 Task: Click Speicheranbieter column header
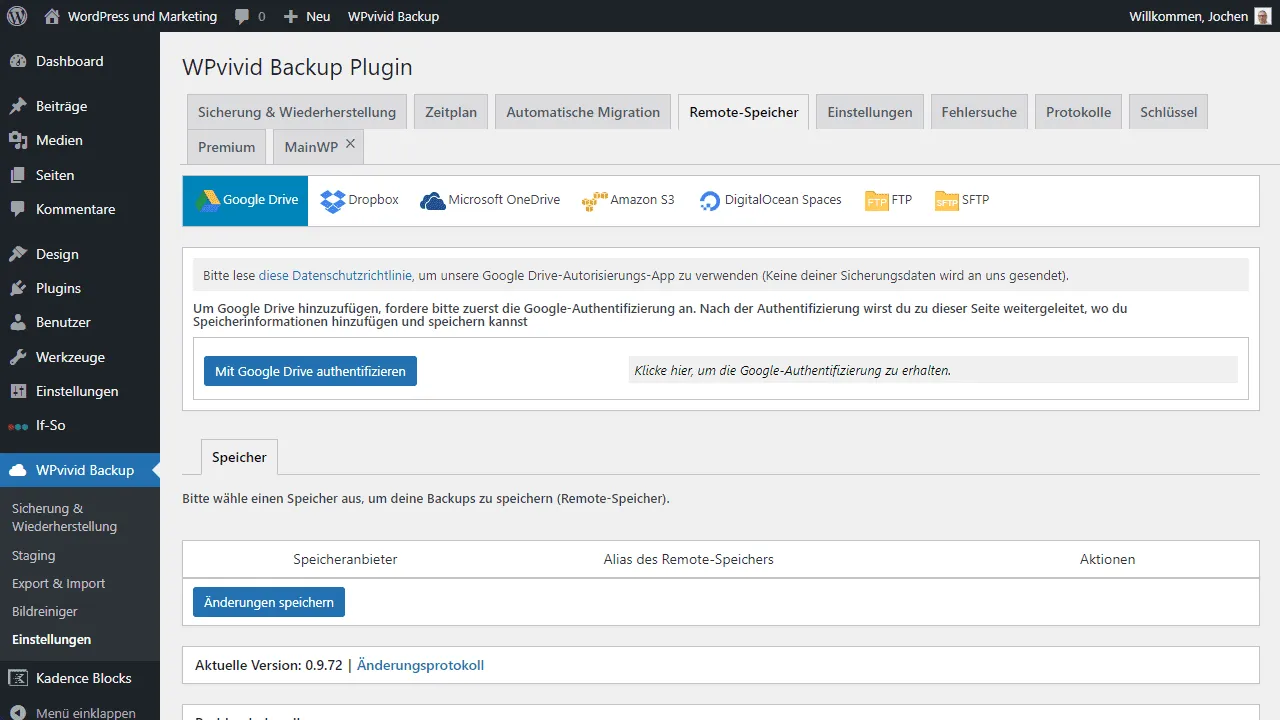coord(345,559)
